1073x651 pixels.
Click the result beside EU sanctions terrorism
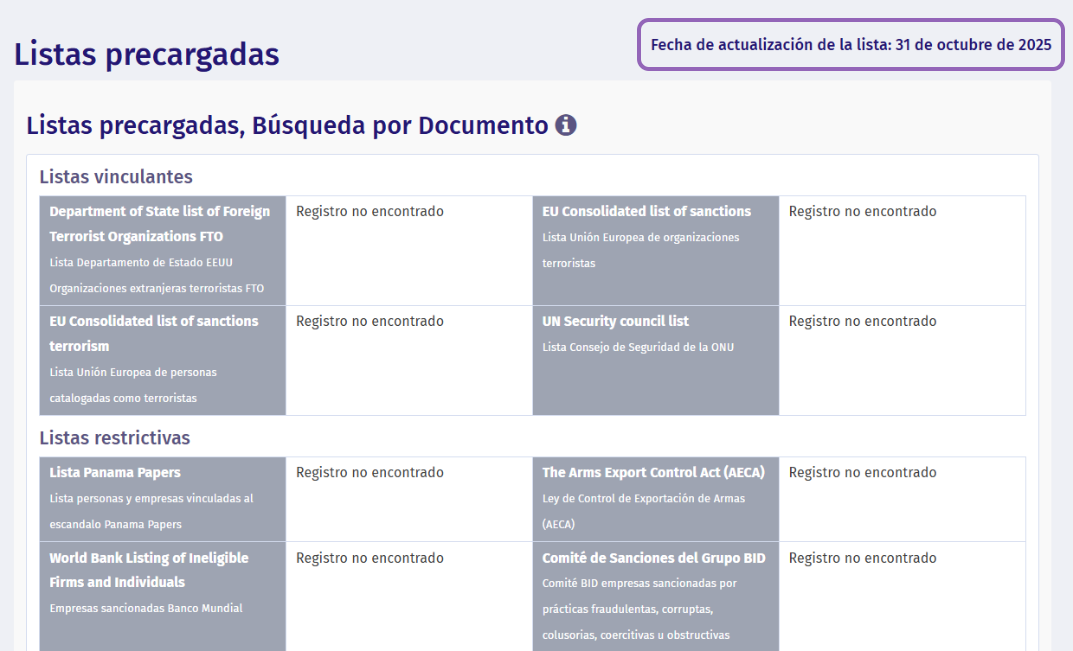point(370,321)
